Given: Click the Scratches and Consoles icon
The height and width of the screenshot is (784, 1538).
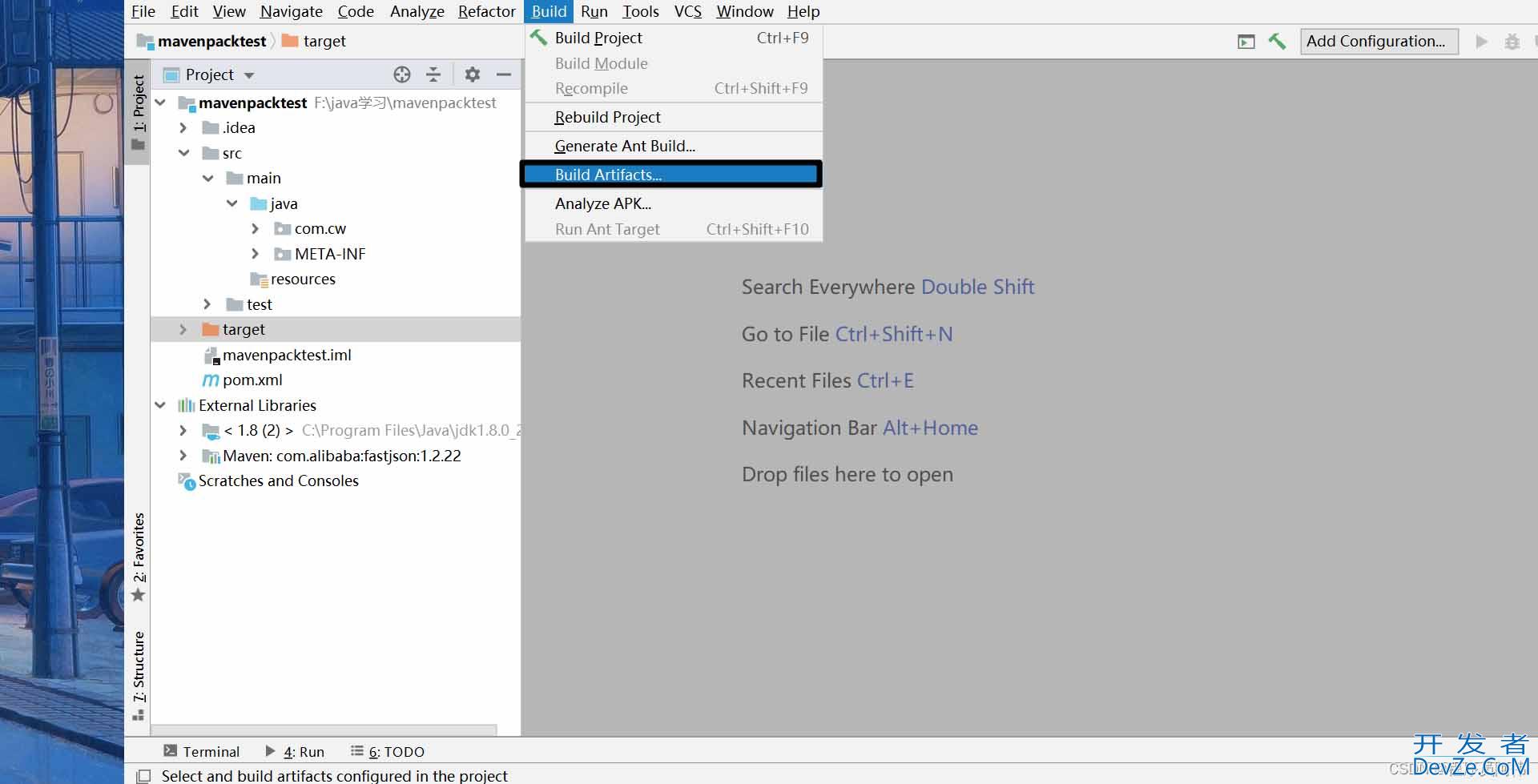Looking at the screenshot, I should point(187,481).
